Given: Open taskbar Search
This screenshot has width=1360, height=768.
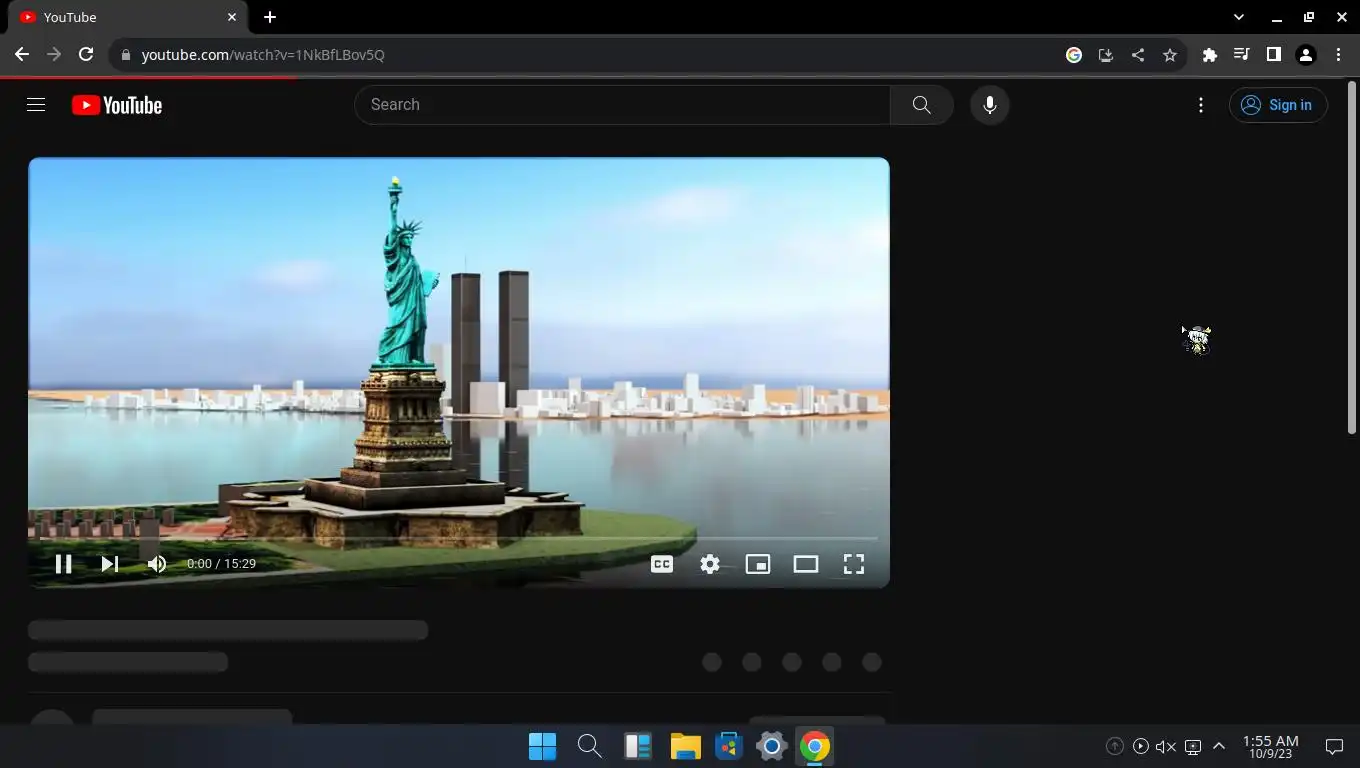Looking at the screenshot, I should (589, 746).
